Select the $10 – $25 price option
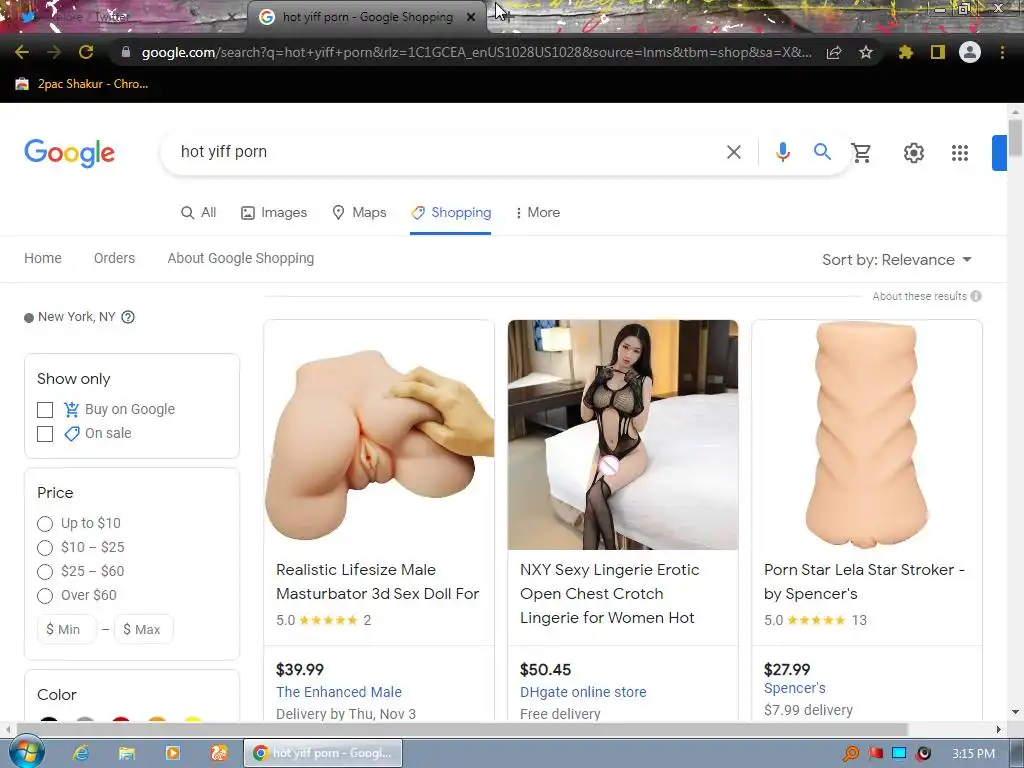Image resolution: width=1024 pixels, height=768 pixels. coord(45,548)
